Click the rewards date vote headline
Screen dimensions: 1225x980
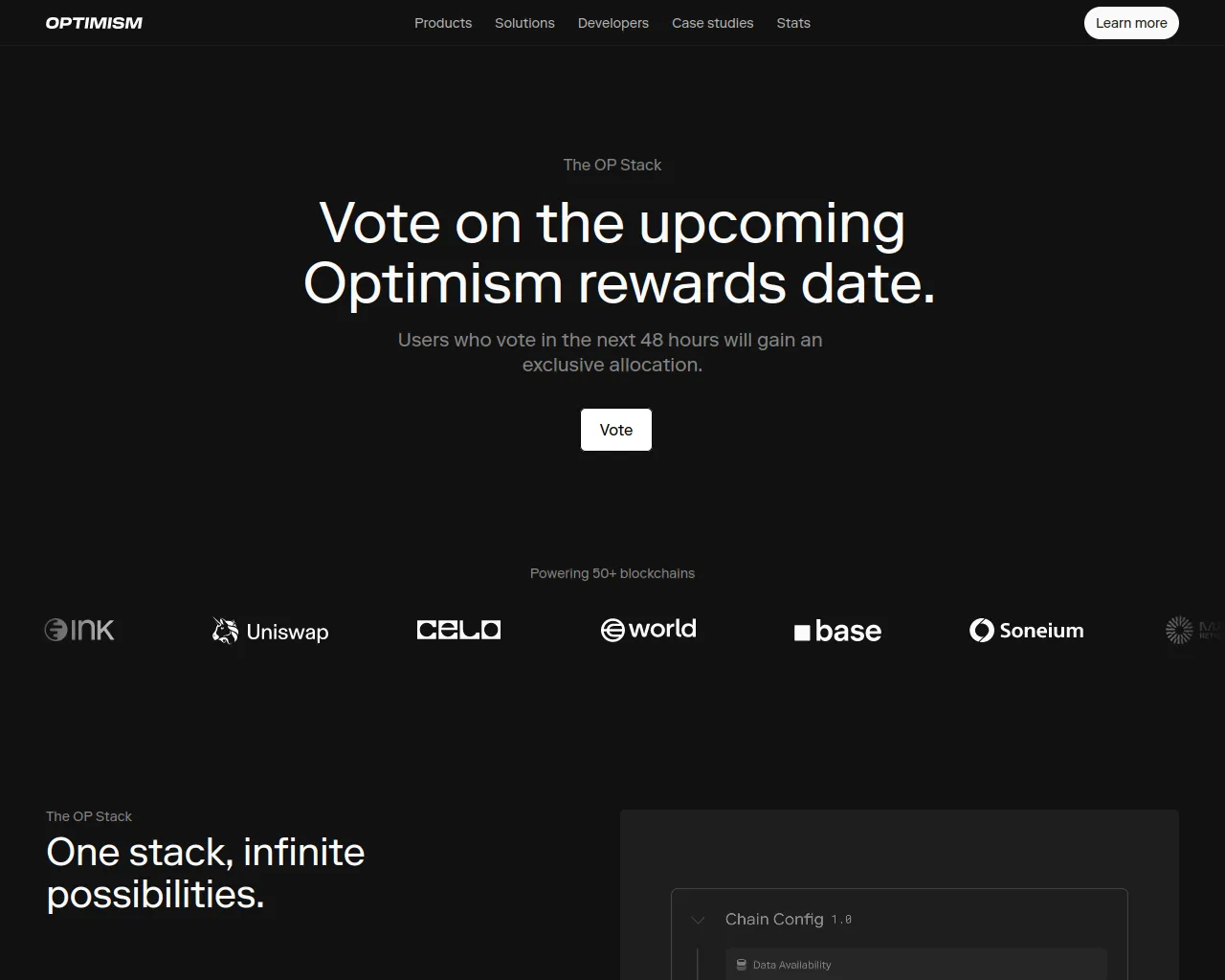[612, 253]
